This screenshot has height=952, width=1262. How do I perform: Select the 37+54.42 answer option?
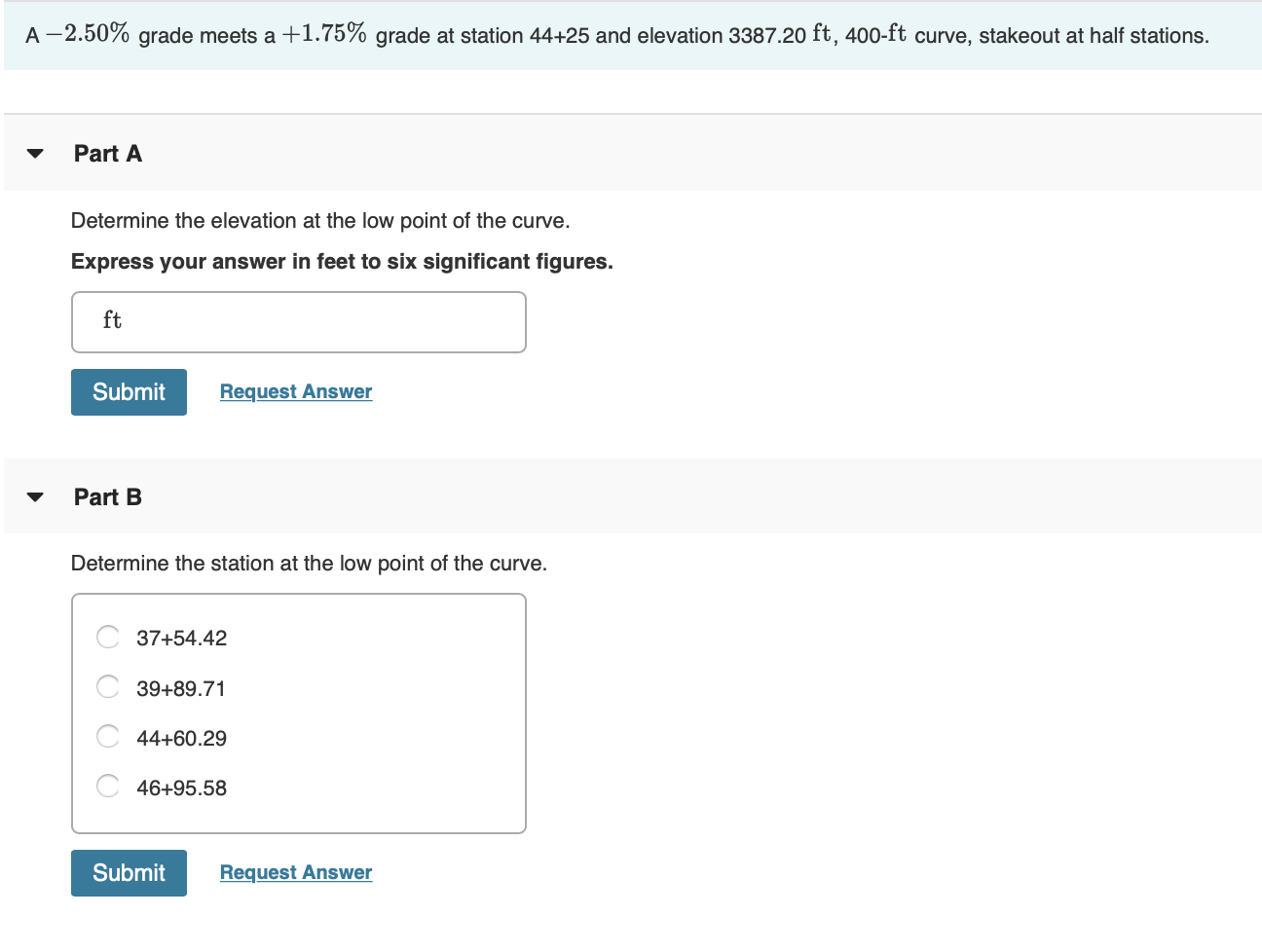coord(107,637)
